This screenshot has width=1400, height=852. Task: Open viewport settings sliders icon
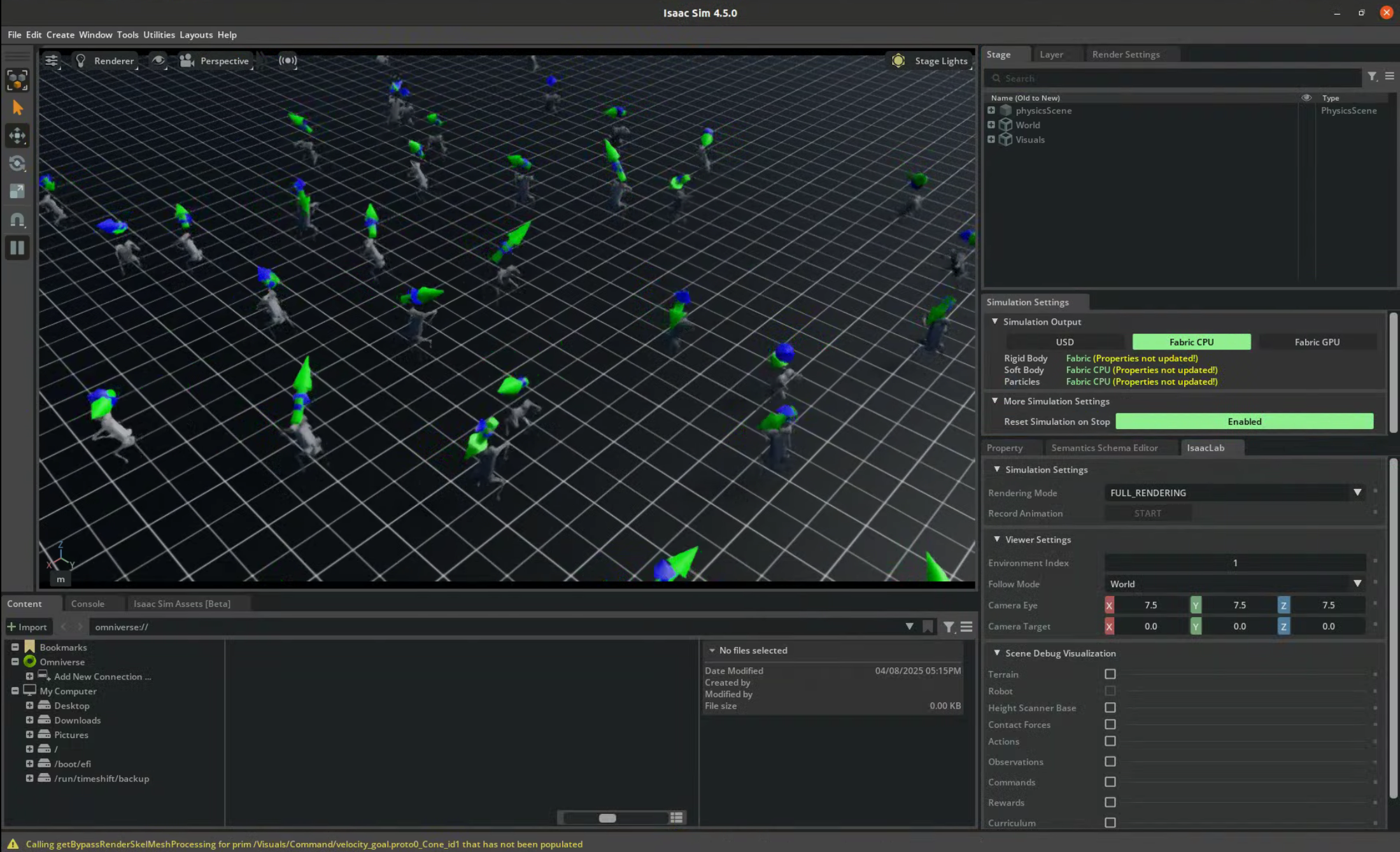pos(52,60)
